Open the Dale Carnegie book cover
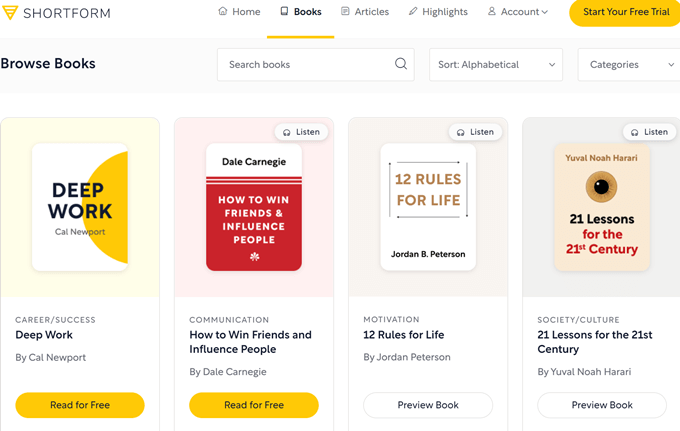This screenshot has height=431, width=680. (254, 207)
